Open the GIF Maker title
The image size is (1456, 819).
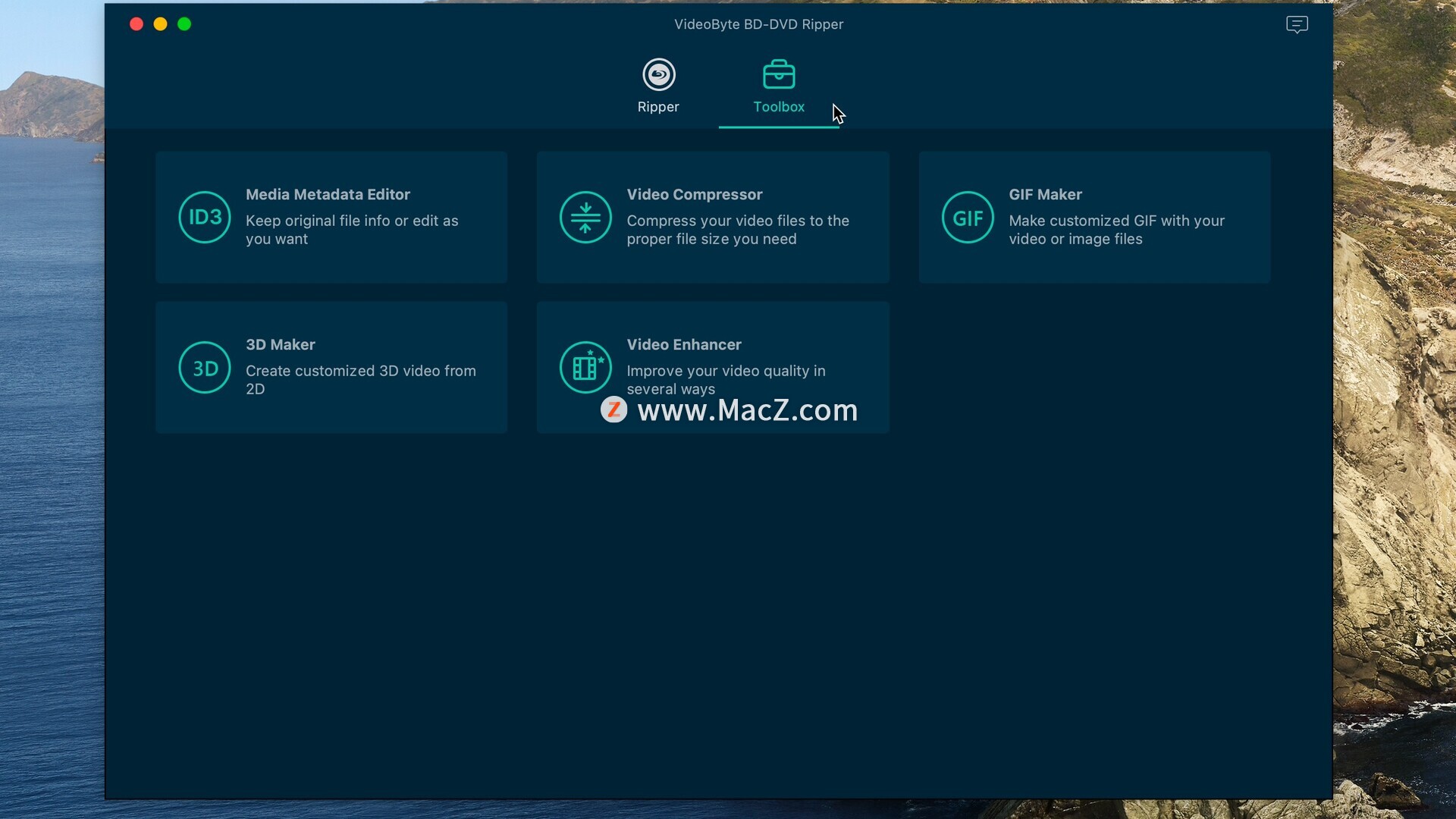(x=1045, y=195)
